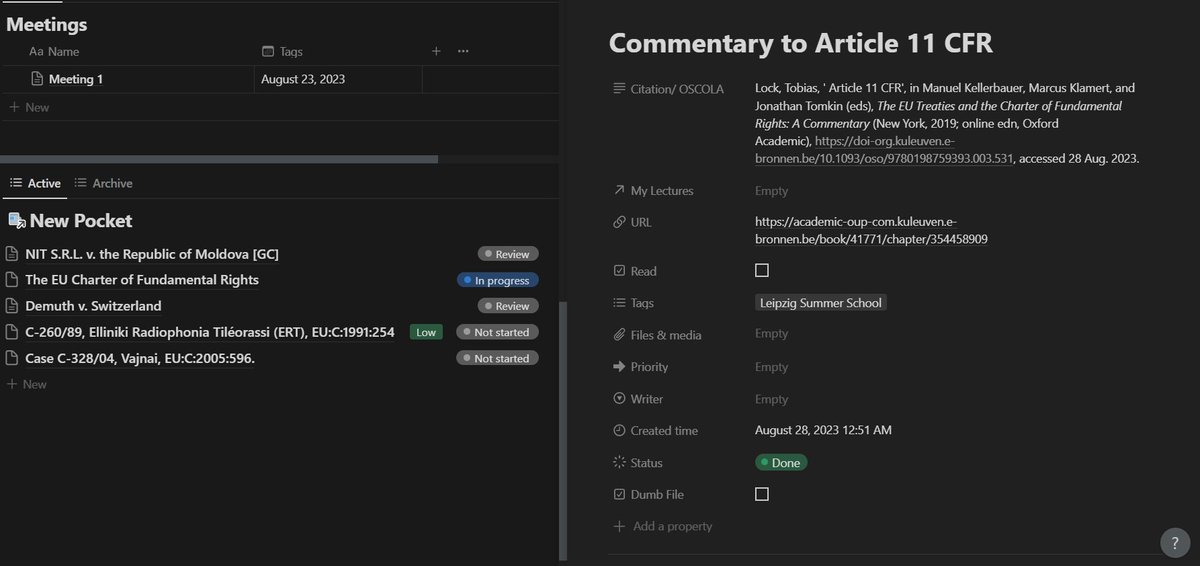
Task: Click page icon of EU Charter entry
Action: (12, 280)
